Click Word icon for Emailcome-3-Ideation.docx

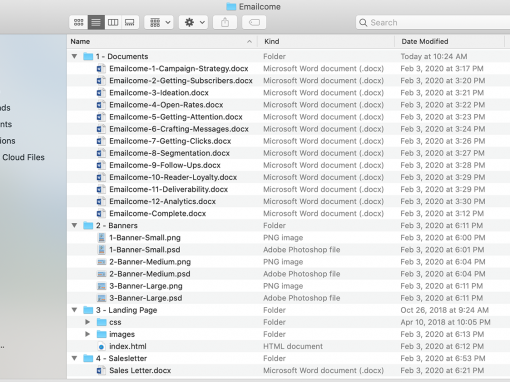tap(100, 93)
